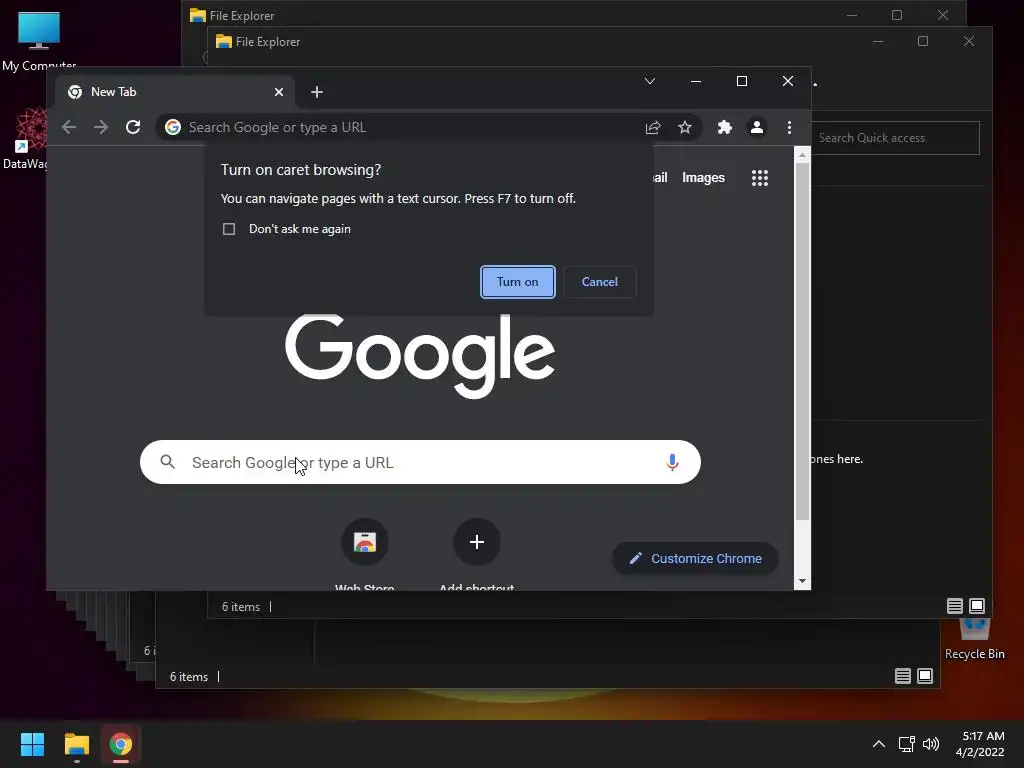Click the magnifier icon in the Google search box
1024x768 pixels.
(x=168, y=462)
